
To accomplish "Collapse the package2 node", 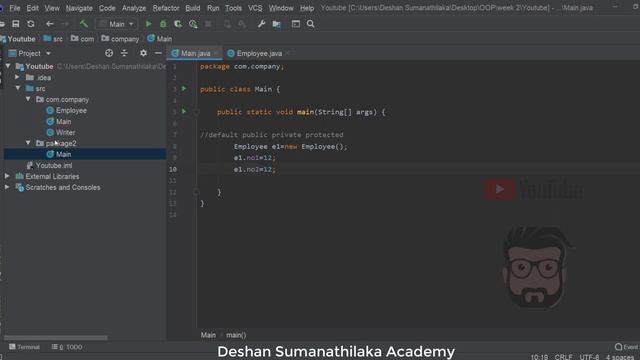I will coord(28,143).
